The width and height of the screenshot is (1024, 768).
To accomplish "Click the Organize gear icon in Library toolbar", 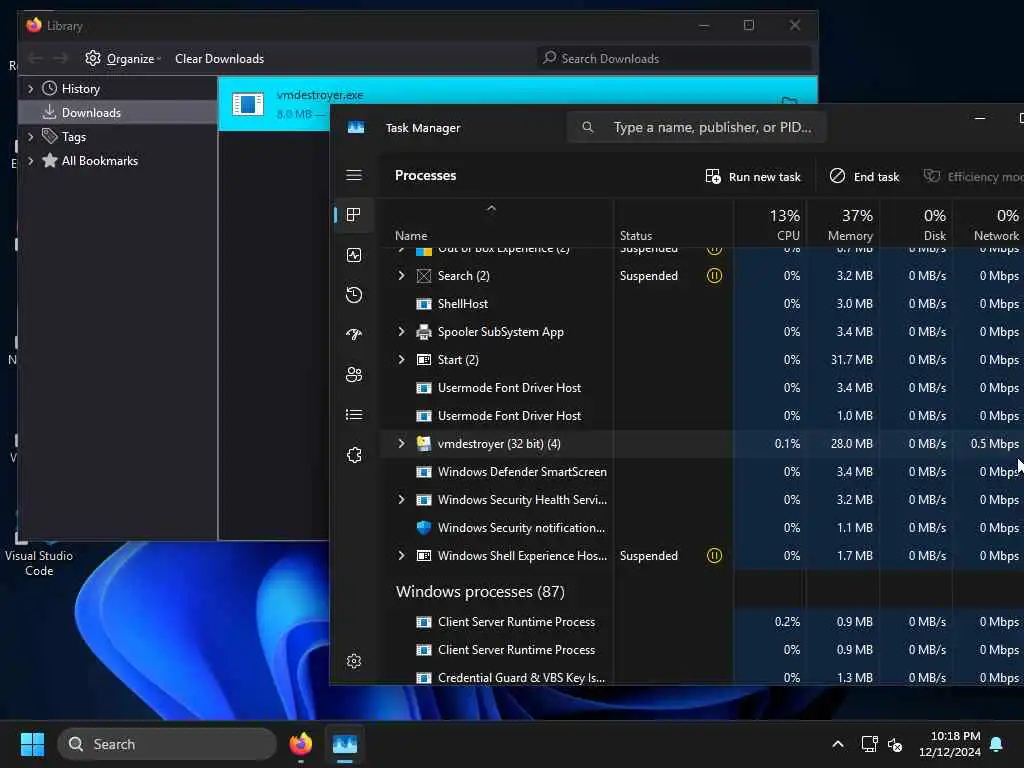I will point(93,58).
